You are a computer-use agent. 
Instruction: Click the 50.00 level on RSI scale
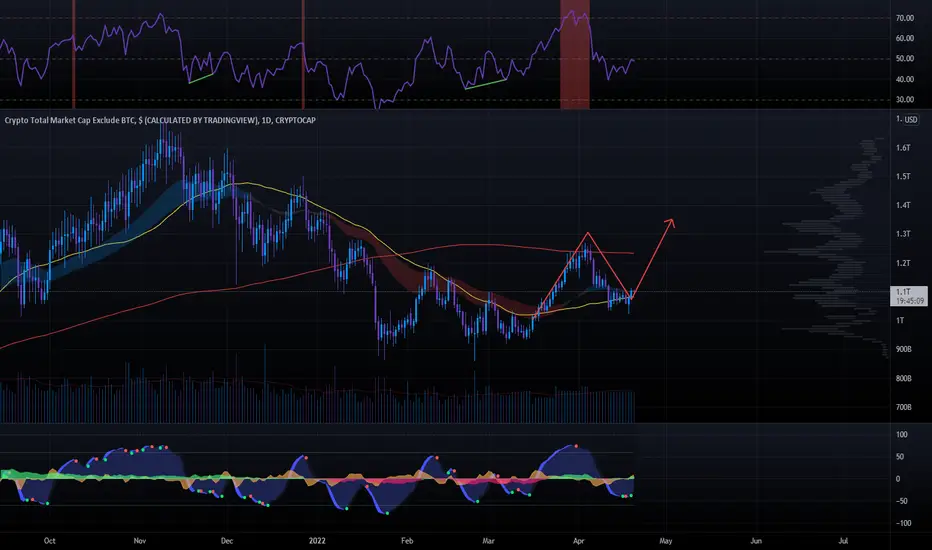(905, 58)
